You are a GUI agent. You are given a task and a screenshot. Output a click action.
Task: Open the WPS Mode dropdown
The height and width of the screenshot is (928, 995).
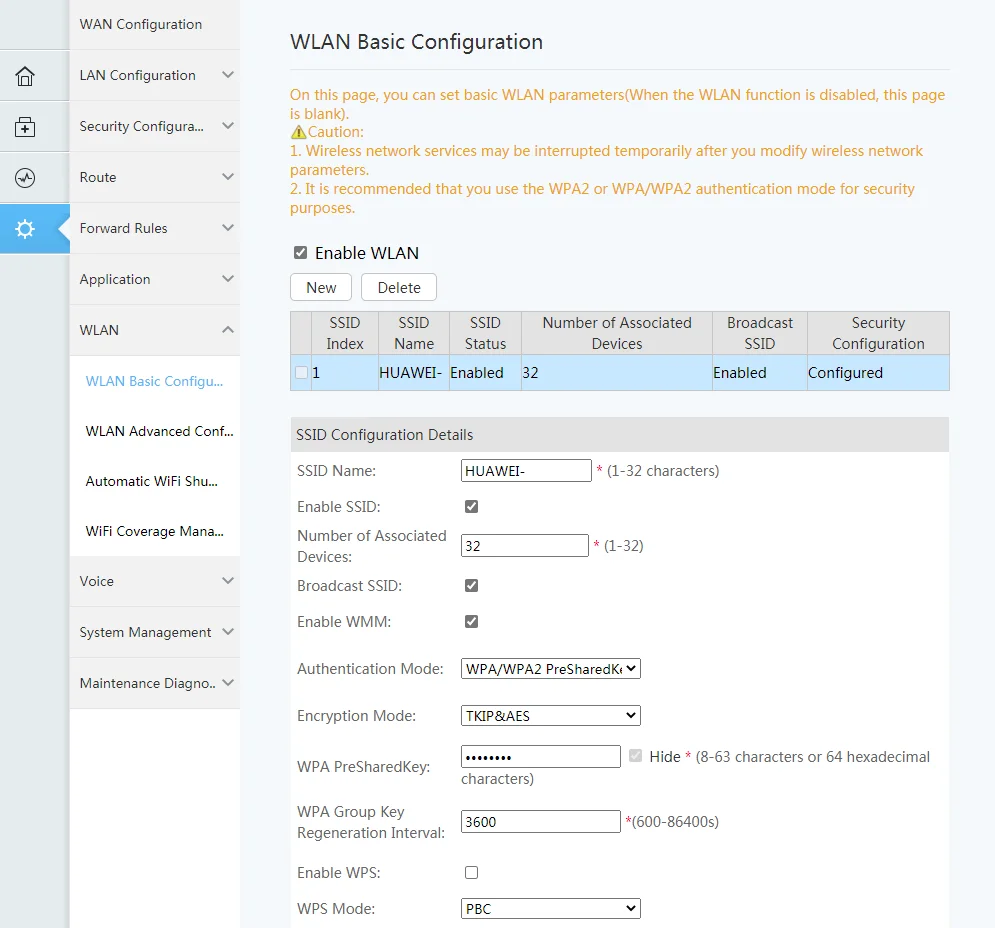coord(550,909)
